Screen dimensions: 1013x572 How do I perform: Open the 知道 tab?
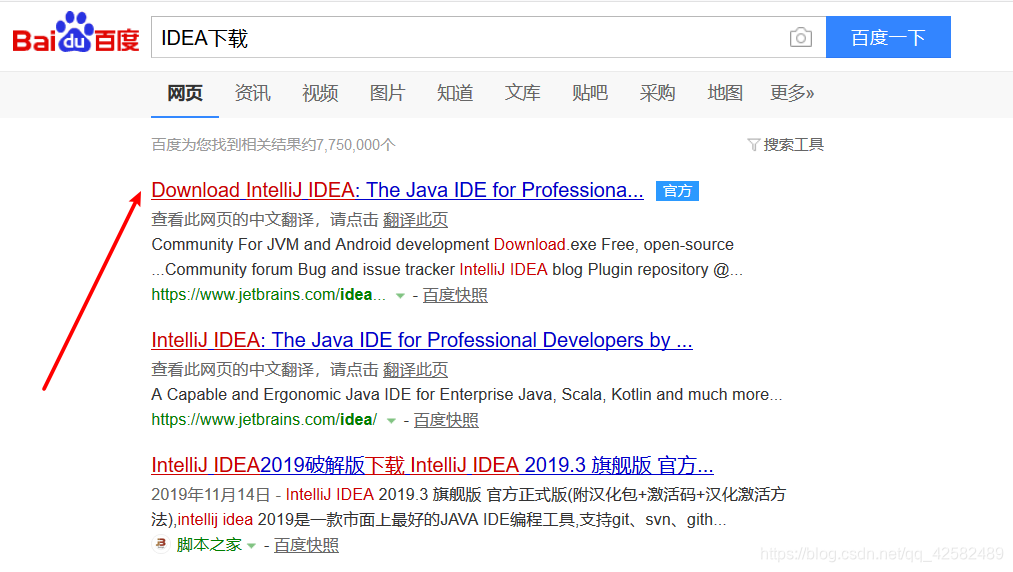(455, 93)
